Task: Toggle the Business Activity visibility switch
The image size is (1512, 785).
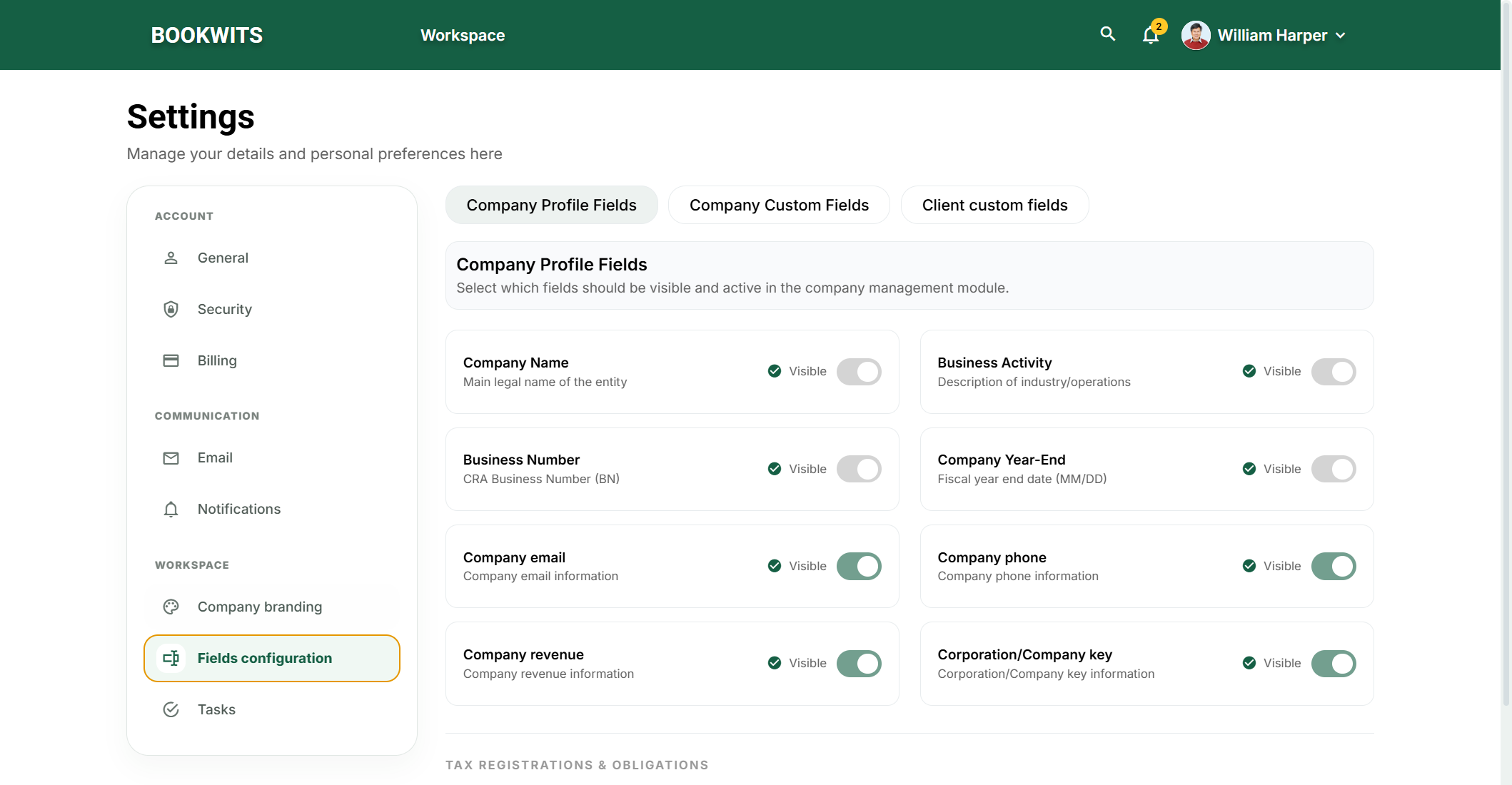Action: click(x=1334, y=372)
